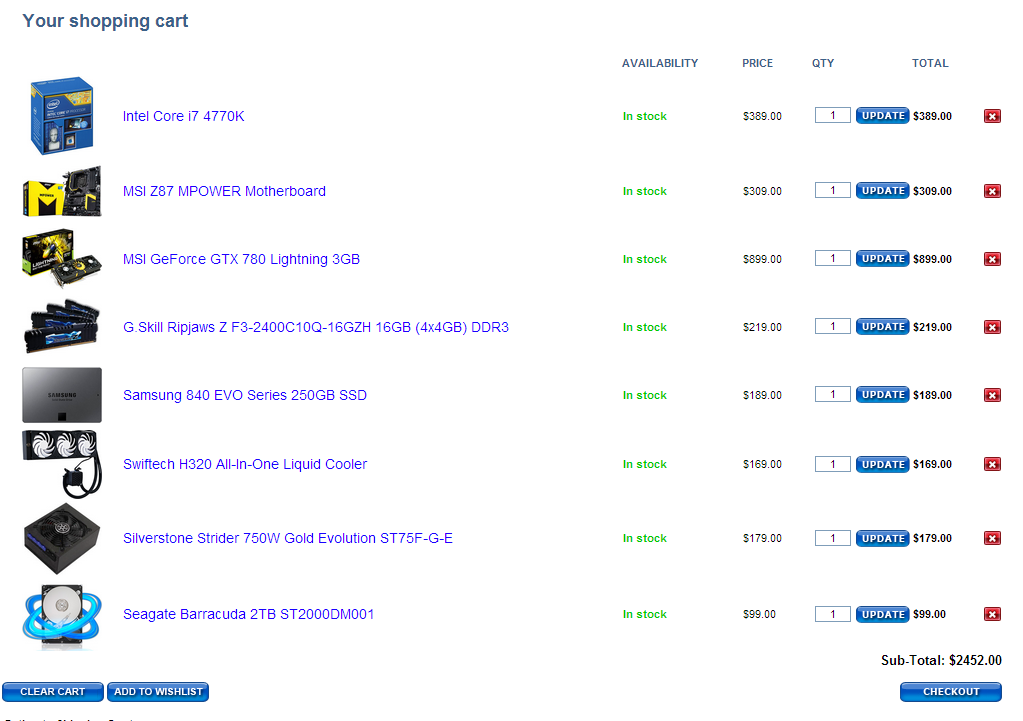Image resolution: width=1023 pixels, height=721 pixels.
Task: Open the GTX 780 Lightning product image
Action: pyautogui.click(x=62, y=258)
